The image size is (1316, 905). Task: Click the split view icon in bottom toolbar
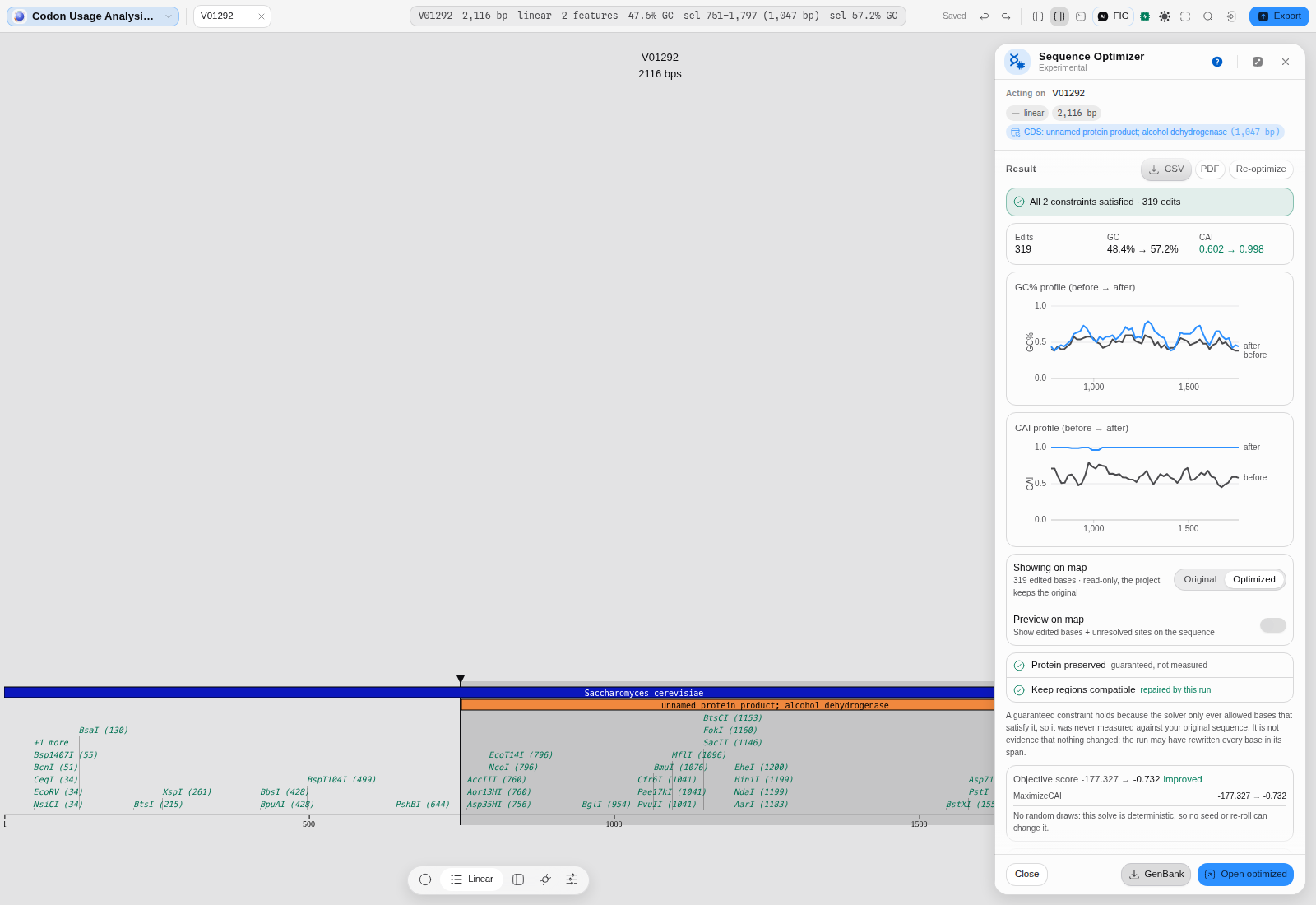point(518,879)
